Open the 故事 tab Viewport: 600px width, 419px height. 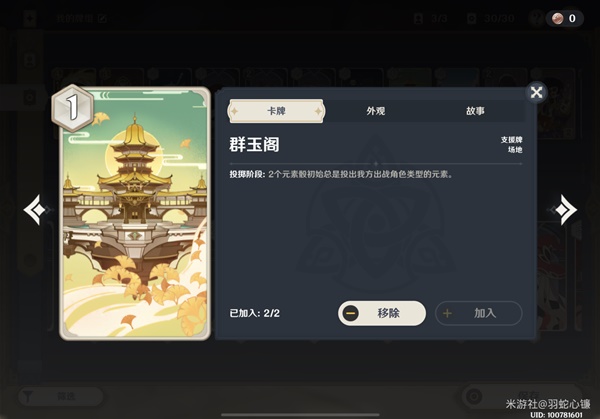[x=475, y=111]
